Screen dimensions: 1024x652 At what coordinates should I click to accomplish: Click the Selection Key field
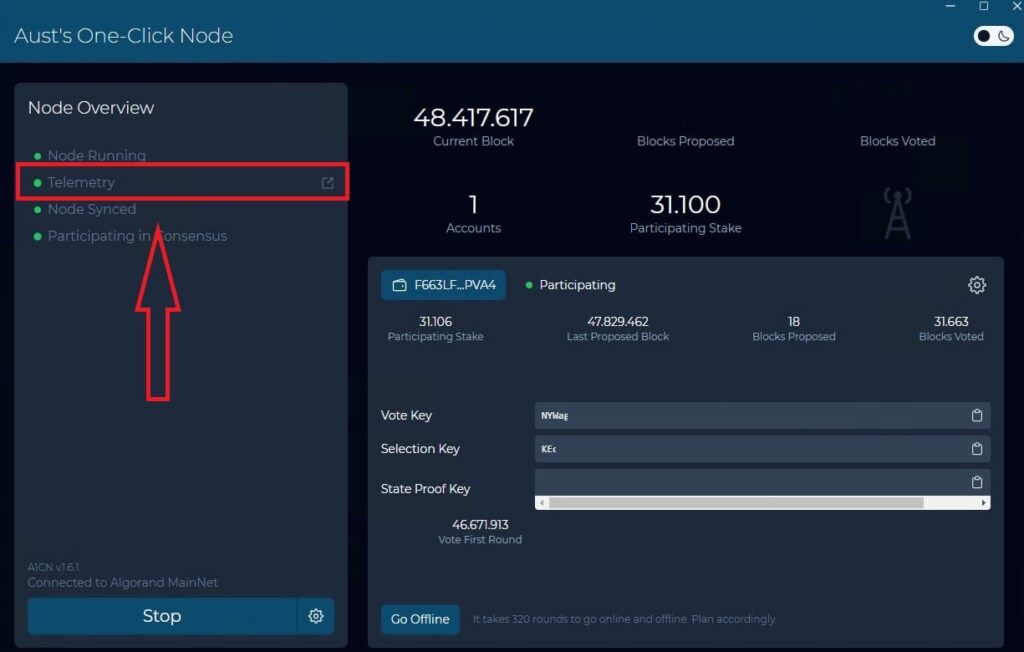750,449
